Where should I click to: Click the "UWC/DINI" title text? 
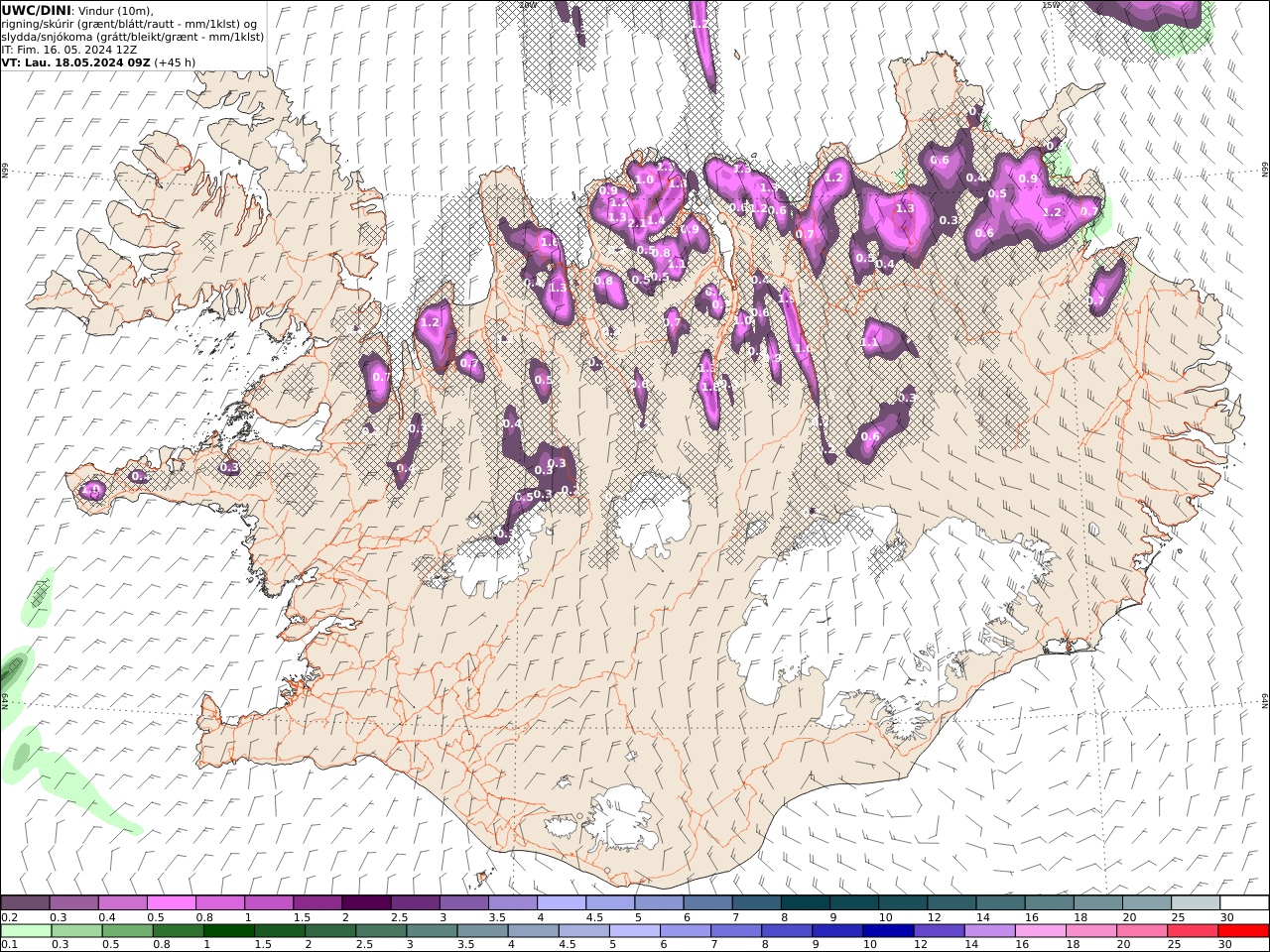click(x=36, y=10)
